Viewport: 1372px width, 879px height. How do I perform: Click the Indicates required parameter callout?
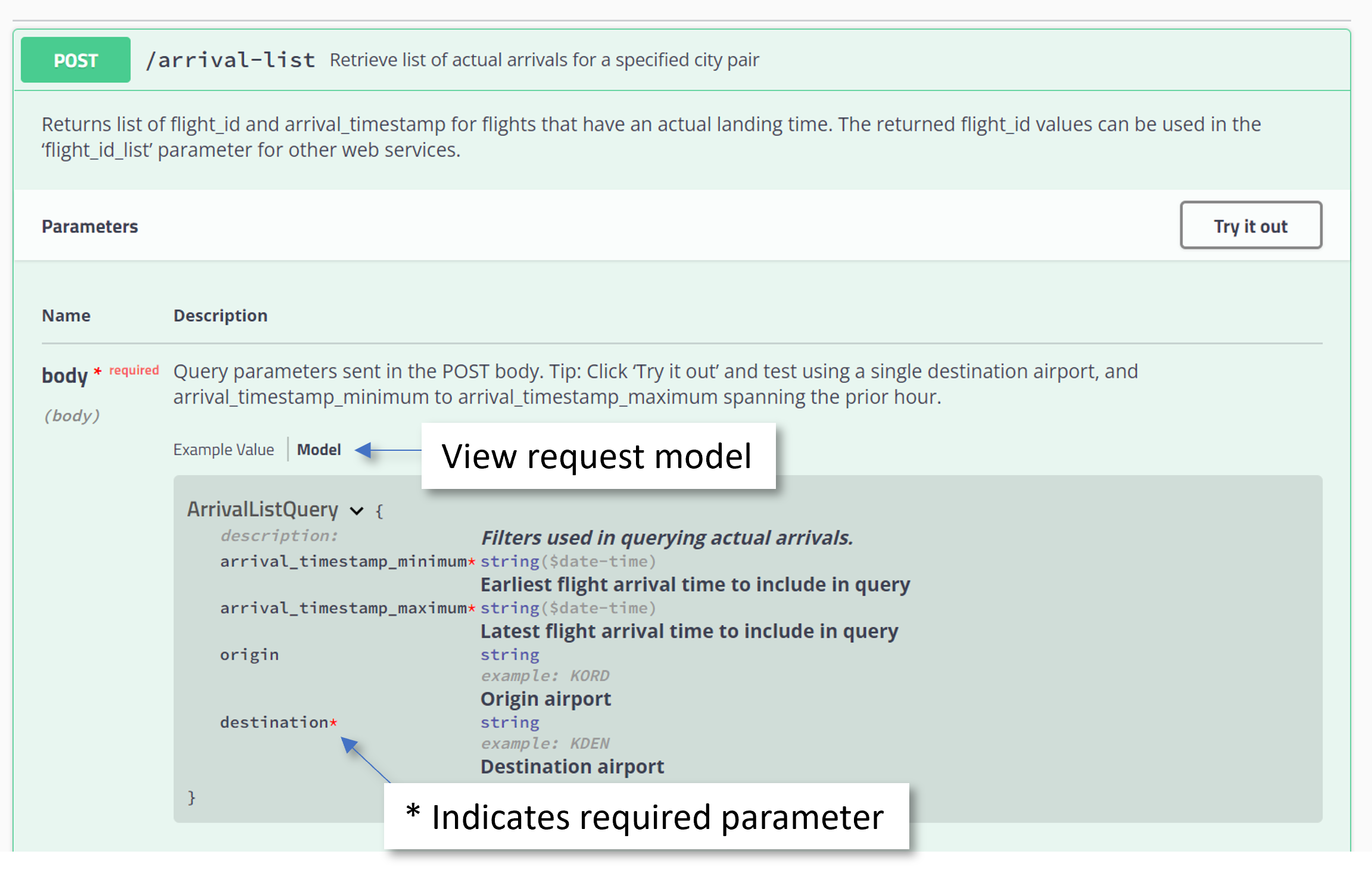(646, 816)
